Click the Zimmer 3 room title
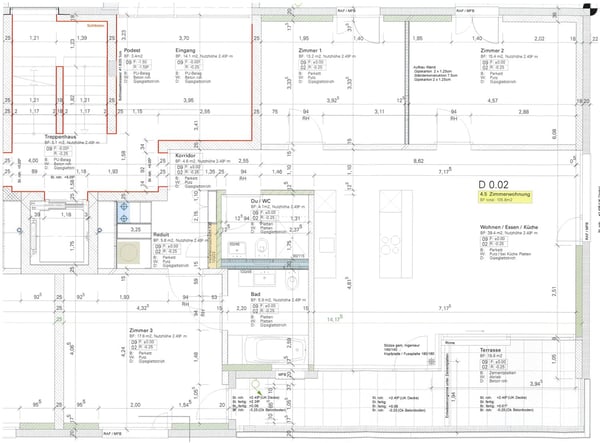Viewport: 600px width, 443px height. coord(141,330)
